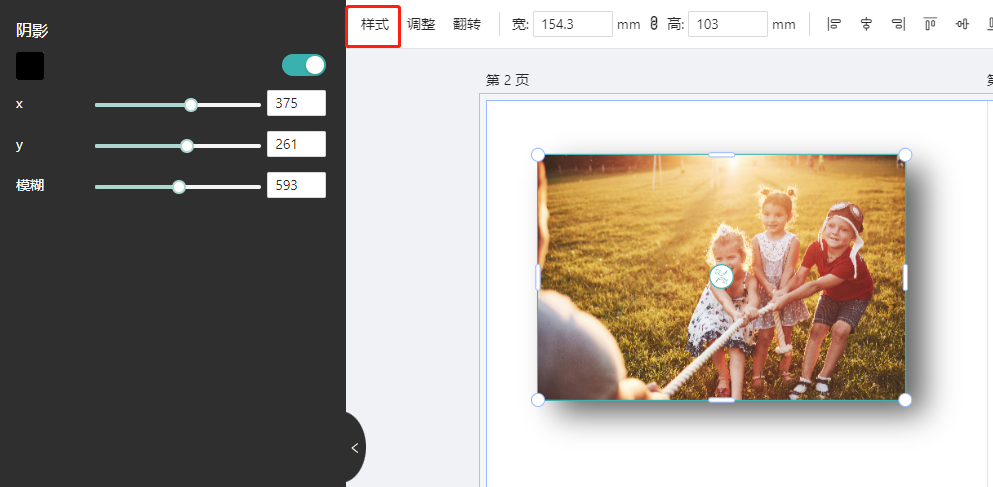Click the top-right resize handle of photo
Screen dimensions: 993x487
(905, 155)
